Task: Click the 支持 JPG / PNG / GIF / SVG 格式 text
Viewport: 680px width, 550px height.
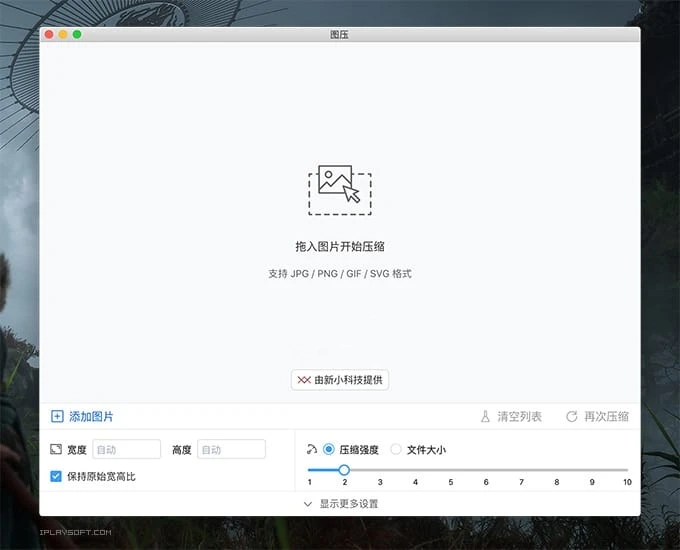Action: pyautogui.click(x=340, y=274)
